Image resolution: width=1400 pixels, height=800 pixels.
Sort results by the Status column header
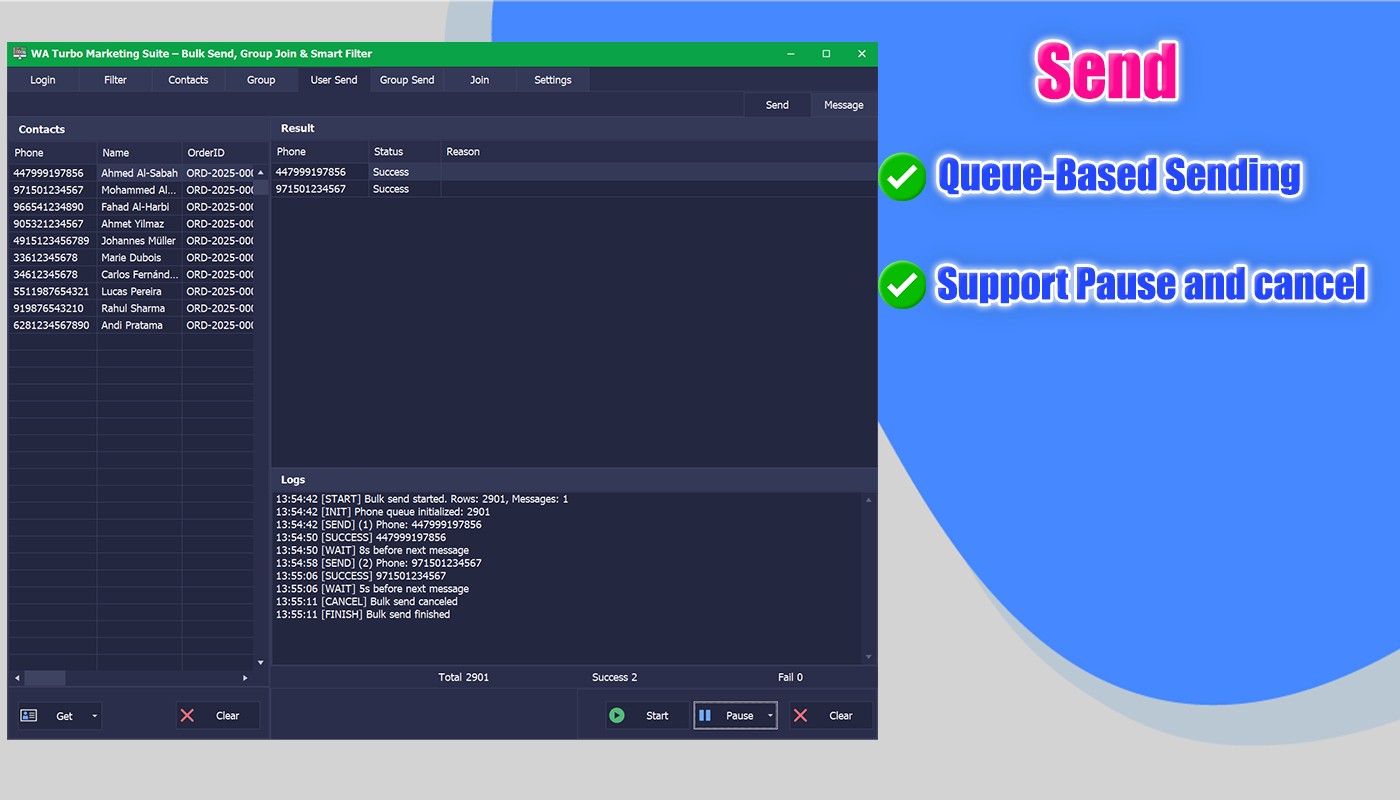click(x=405, y=152)
